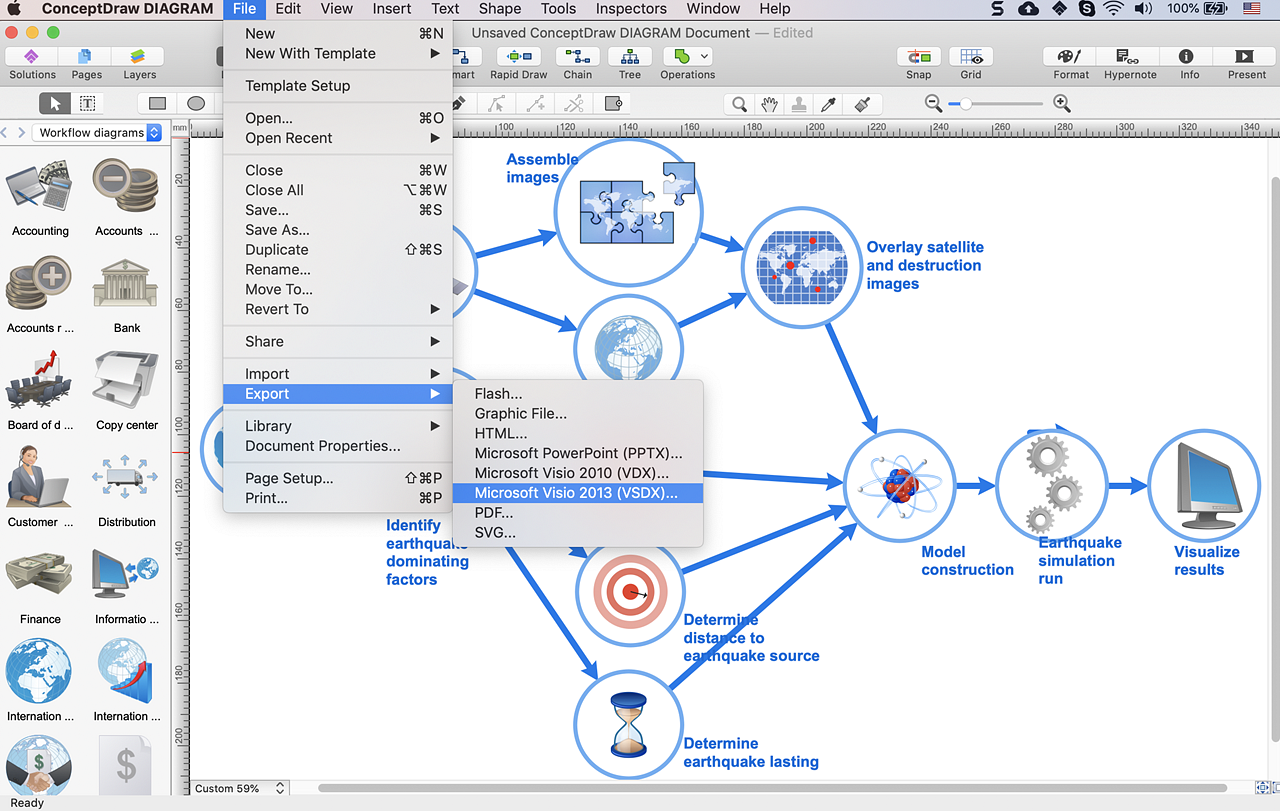1280x811 pixels.
Task: Expand the Open Recent submenu
Action: tap(338, 138)
